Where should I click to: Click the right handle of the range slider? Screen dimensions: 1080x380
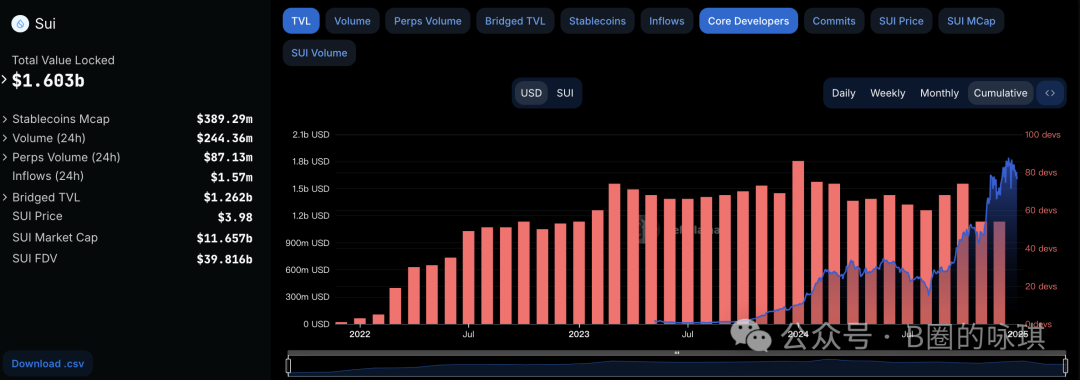pyautogui.click(x=1065, y=366)
